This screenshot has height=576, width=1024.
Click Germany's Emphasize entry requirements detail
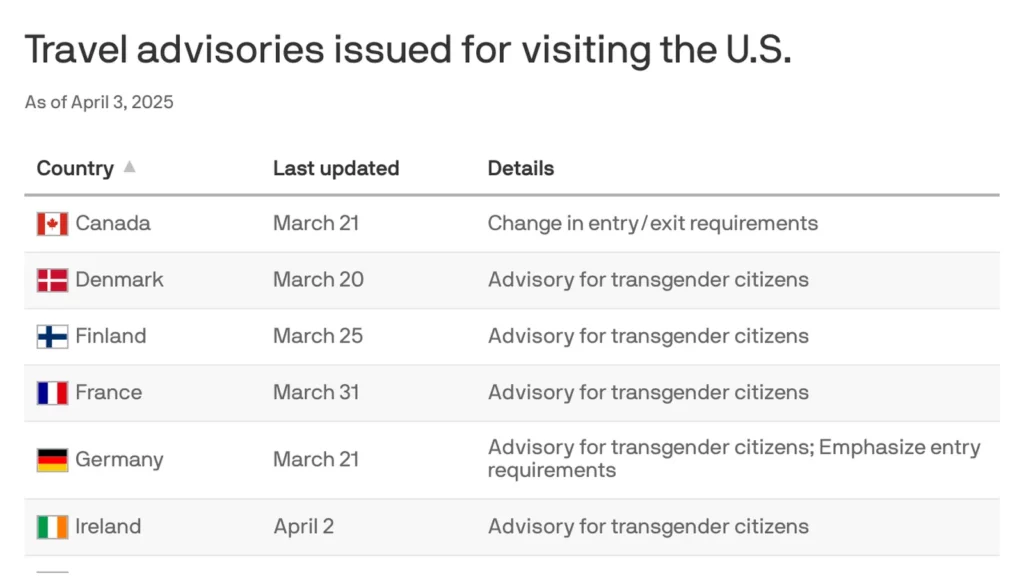[x=734, y=458]
